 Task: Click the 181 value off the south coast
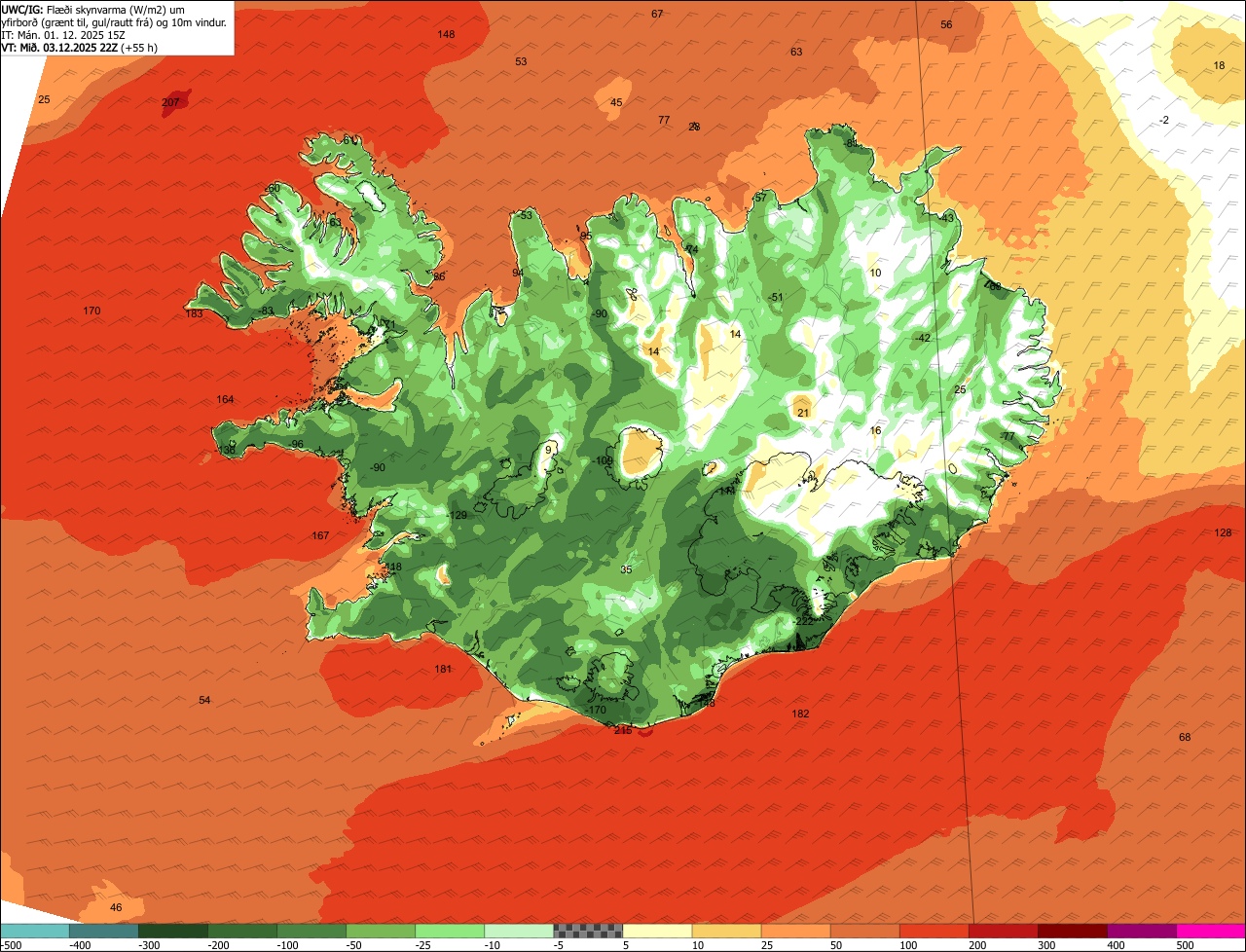[443, 669]
